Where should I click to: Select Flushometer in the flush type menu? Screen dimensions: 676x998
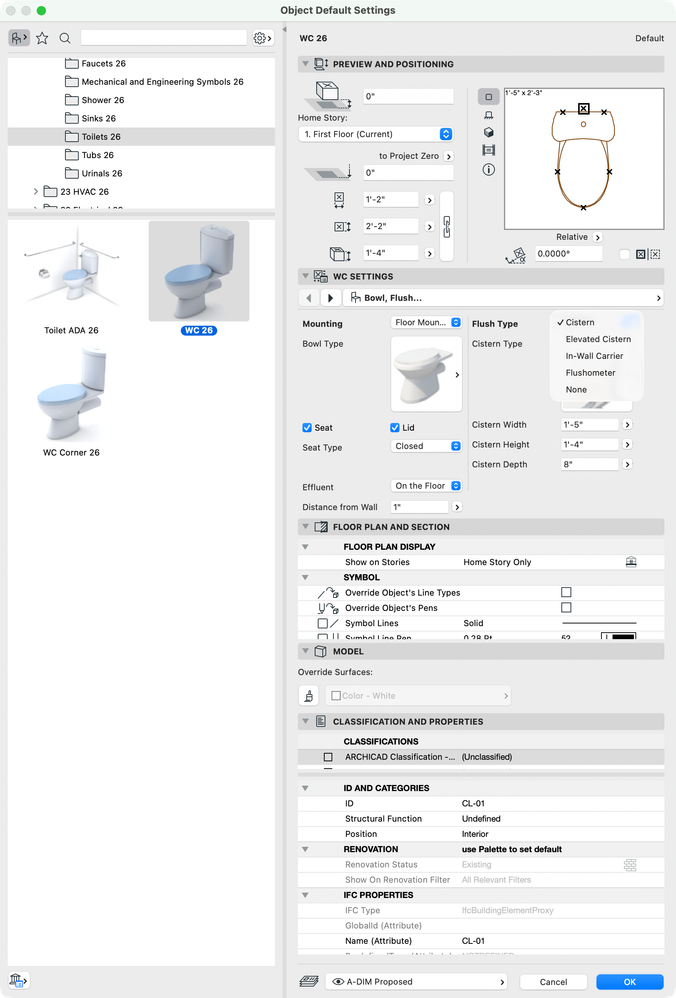[x=590, y=373]
